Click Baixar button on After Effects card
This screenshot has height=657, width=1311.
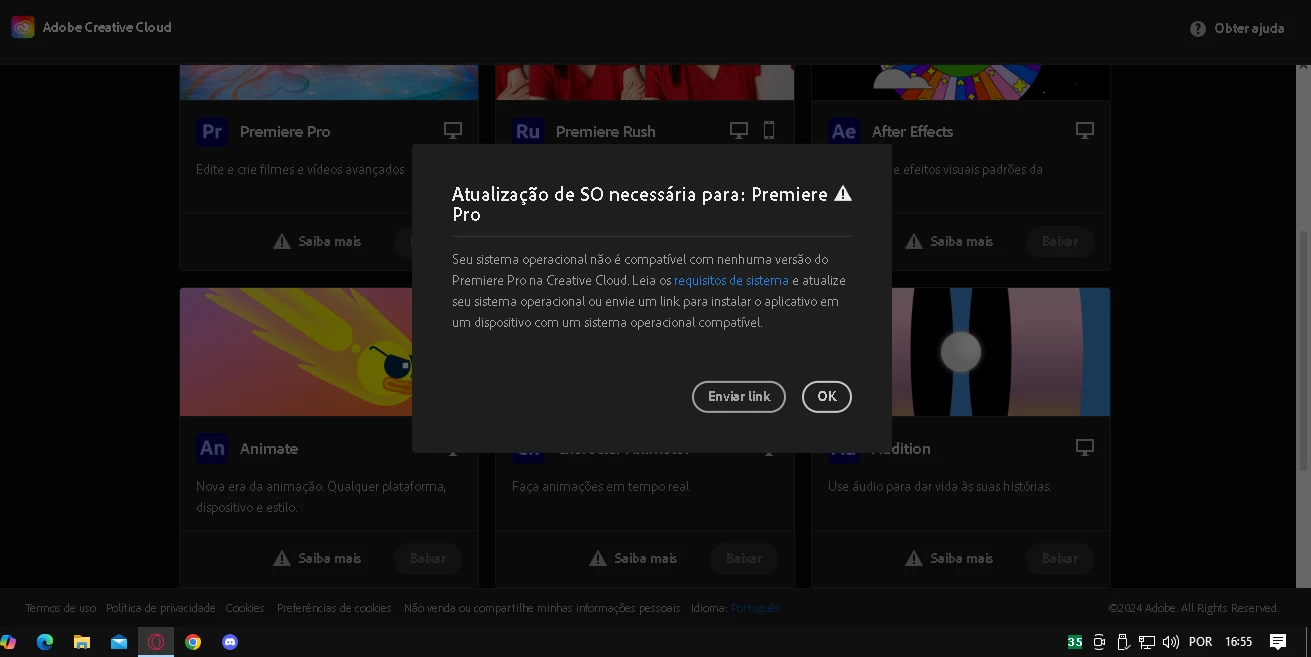click(1060, 242)
